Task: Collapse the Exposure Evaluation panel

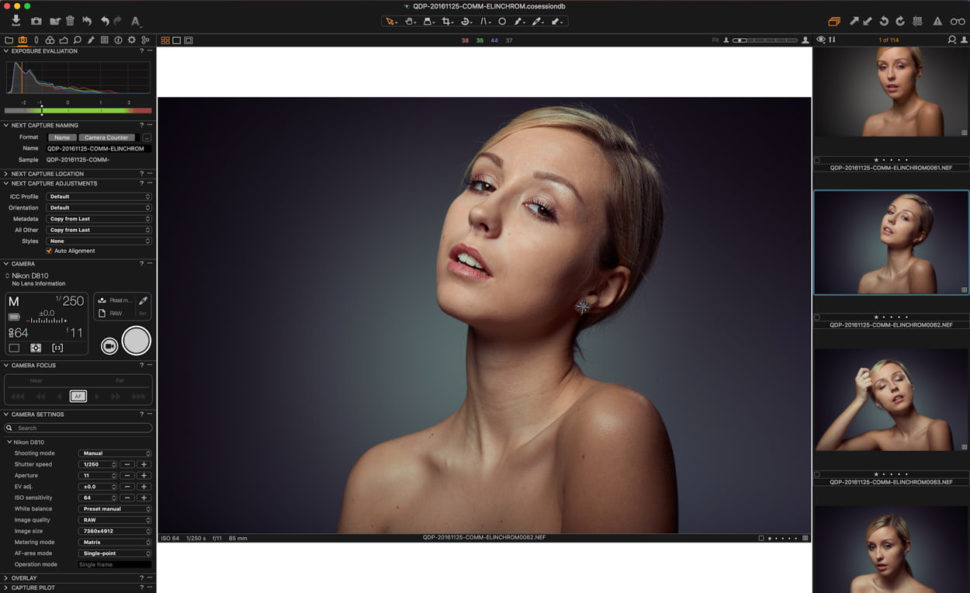Action: (x=7, y=50)
